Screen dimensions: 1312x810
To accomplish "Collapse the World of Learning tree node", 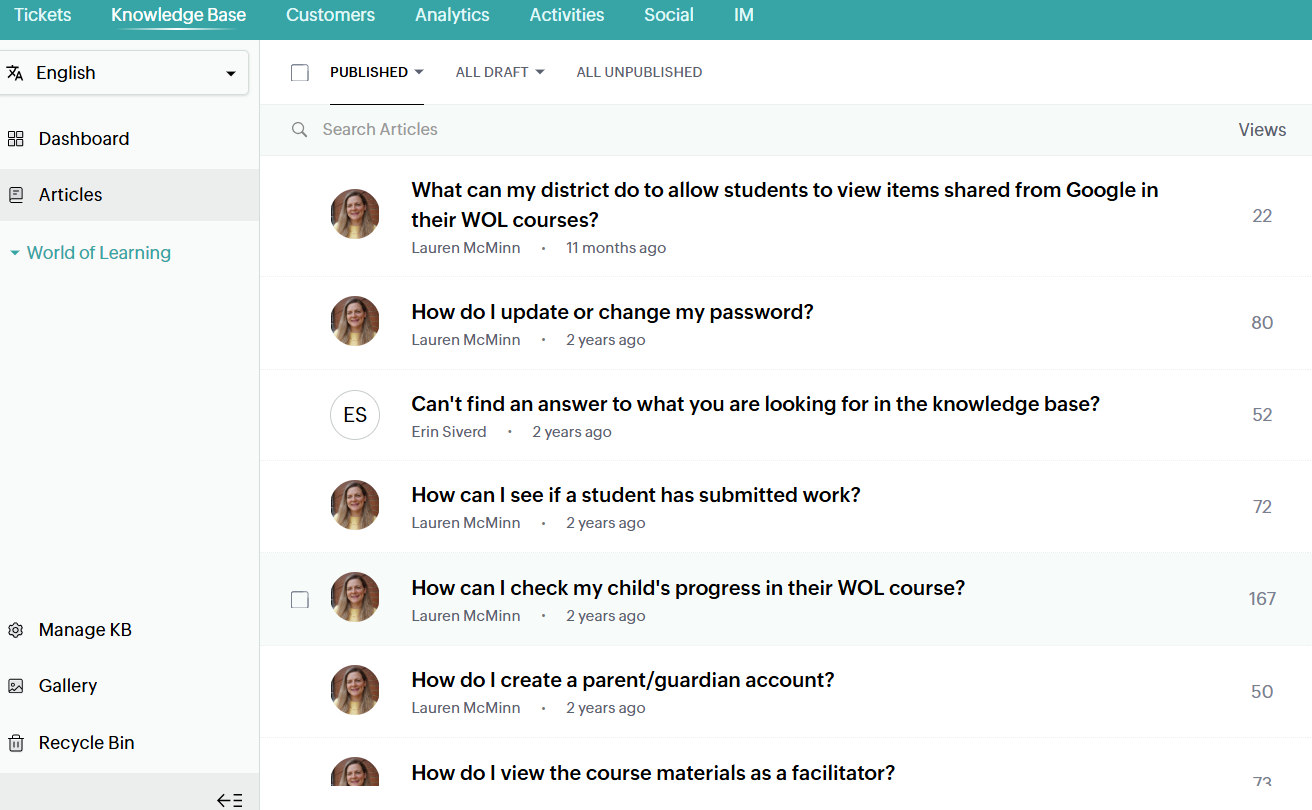I will pos(14,254).
